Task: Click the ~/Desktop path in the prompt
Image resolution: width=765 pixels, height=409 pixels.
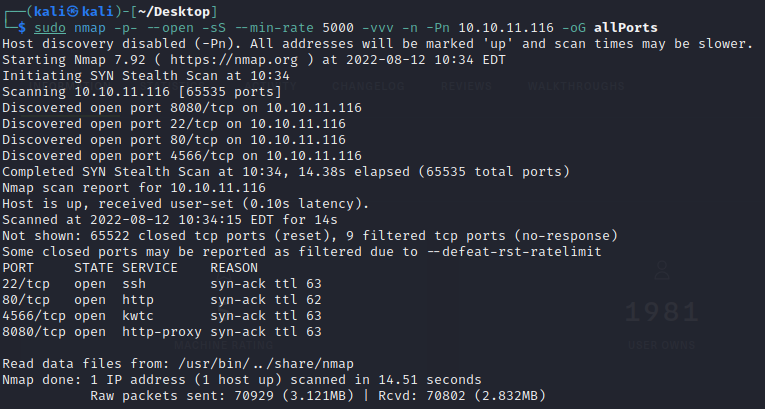Action: [x=174, y=11]
